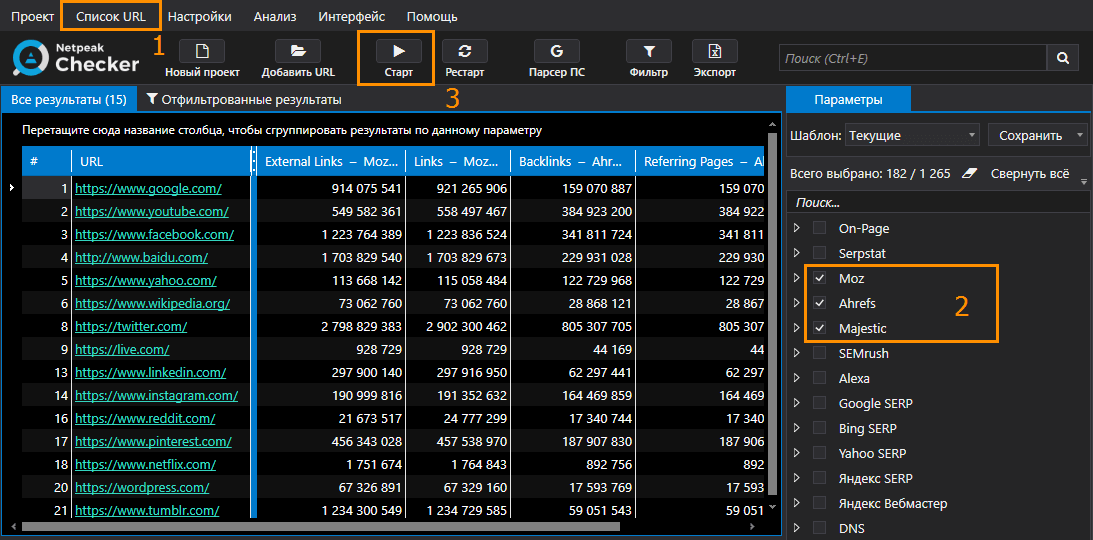This screenshot has width=1093, height=540.
Task: Click the parameters Поиск... filter field
Action: pos(938,202)
